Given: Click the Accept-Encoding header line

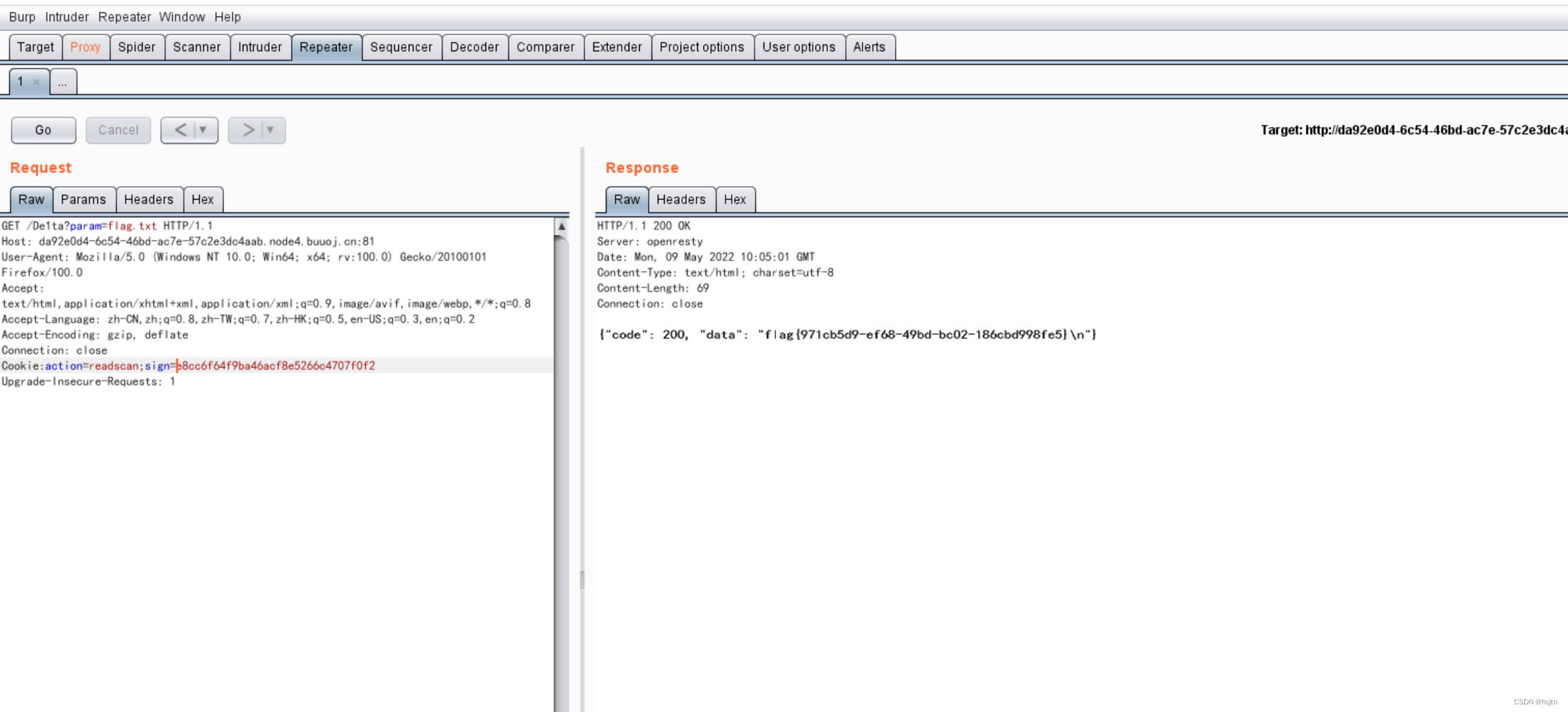Looking at the screenshot, I should pyautogui.click(x=95, y=335).
